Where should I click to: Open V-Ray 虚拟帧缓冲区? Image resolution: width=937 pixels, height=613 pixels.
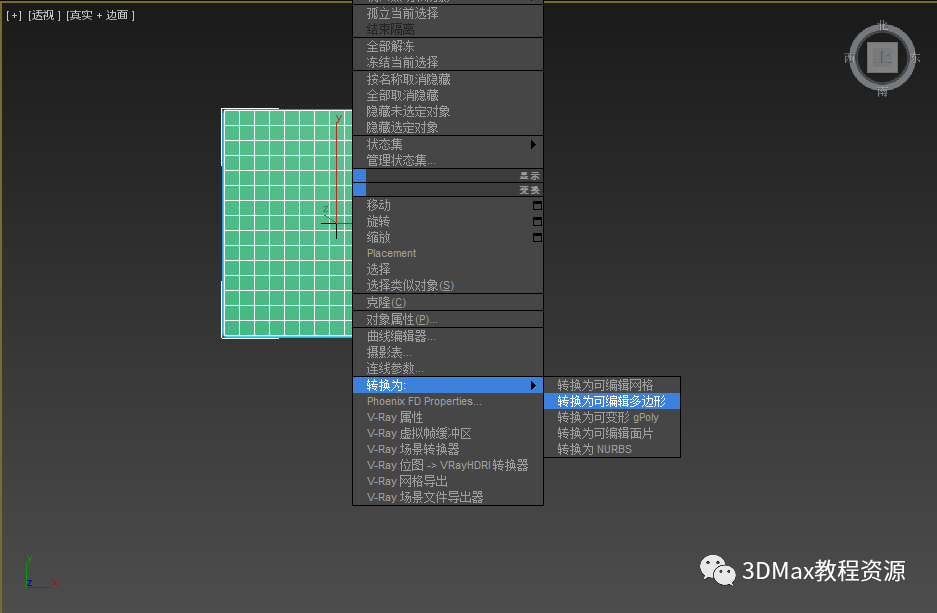click(x=448, y=433)
